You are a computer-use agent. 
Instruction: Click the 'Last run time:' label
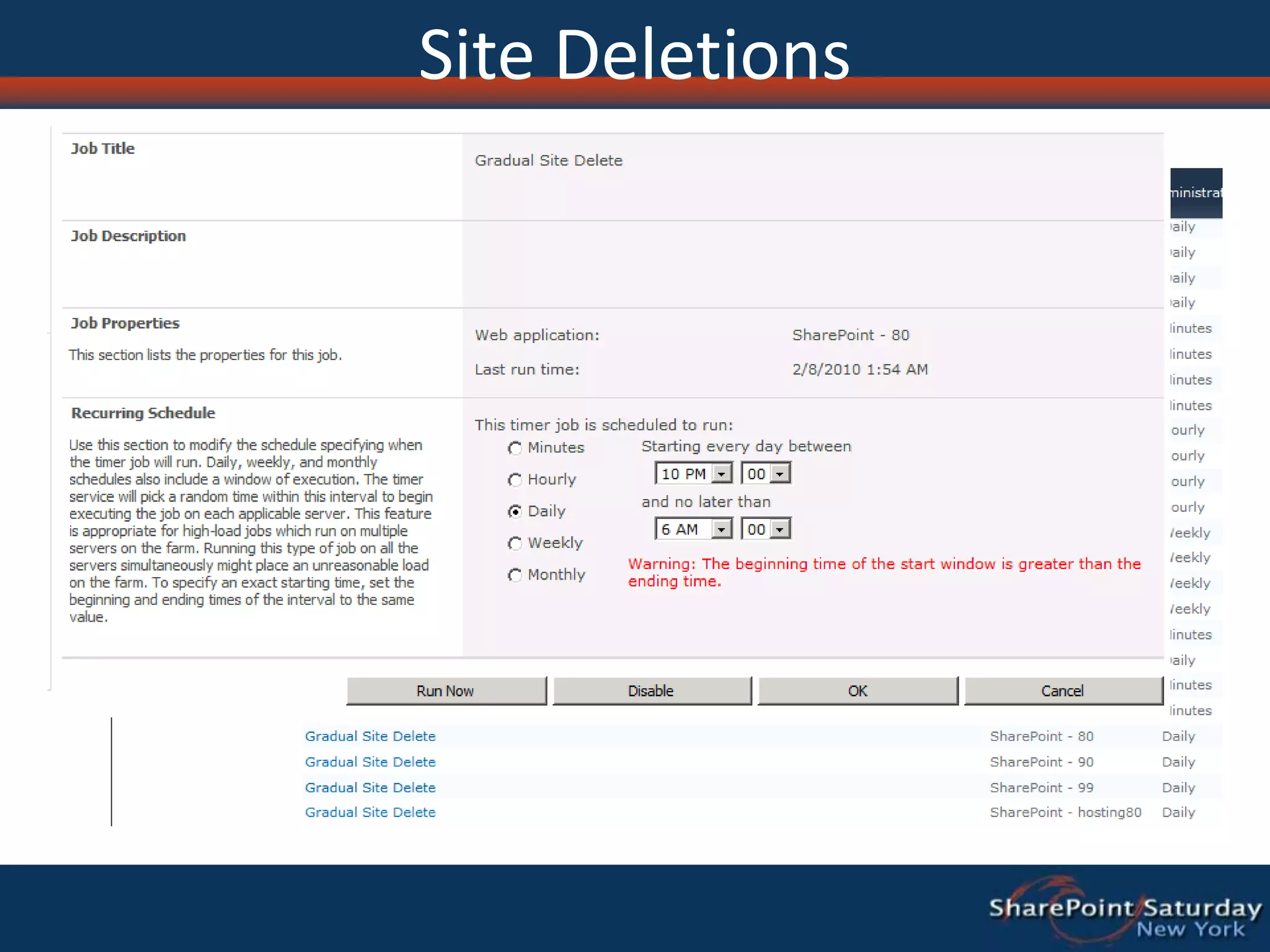click(x=527, y=369)
